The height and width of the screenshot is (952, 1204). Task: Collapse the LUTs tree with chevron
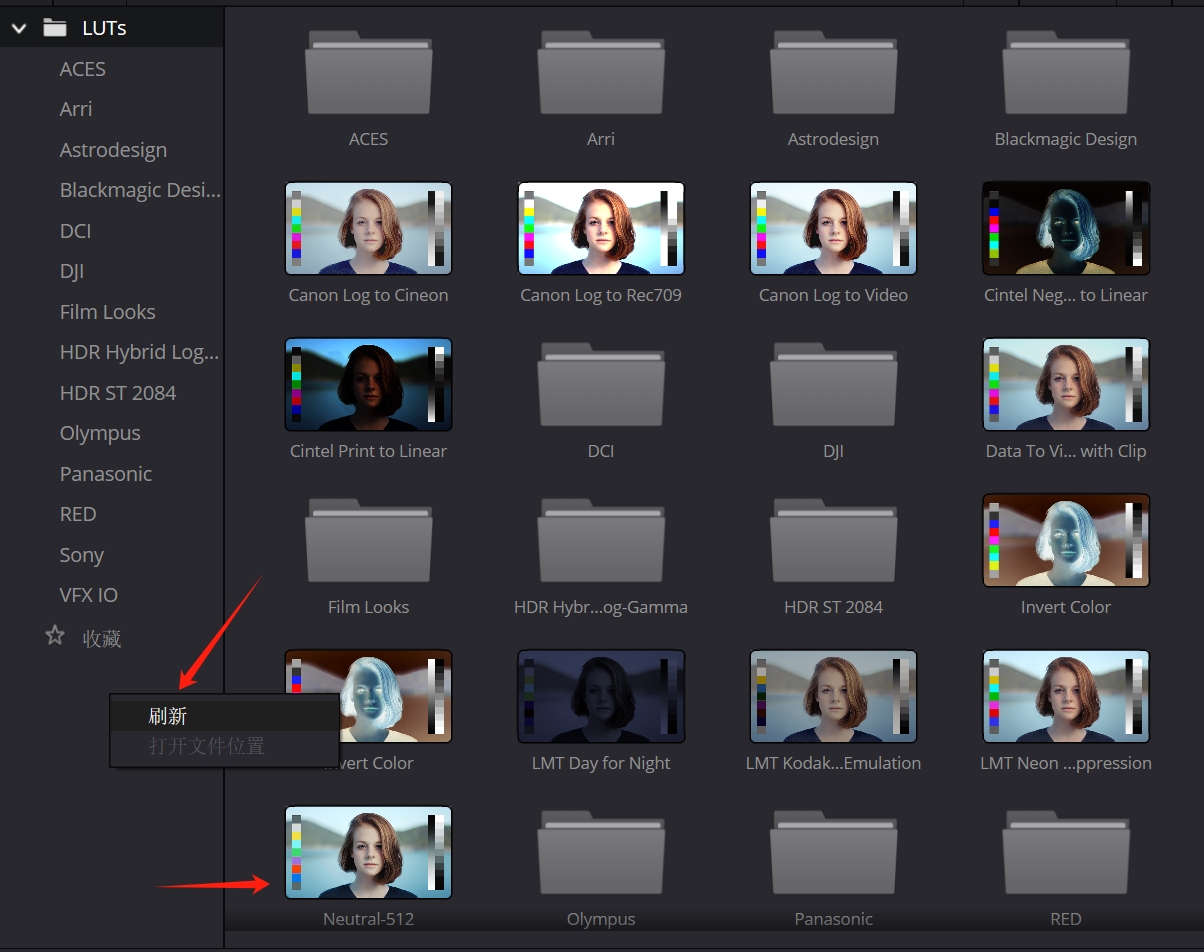pyautogui.click(x=18, y=28)
